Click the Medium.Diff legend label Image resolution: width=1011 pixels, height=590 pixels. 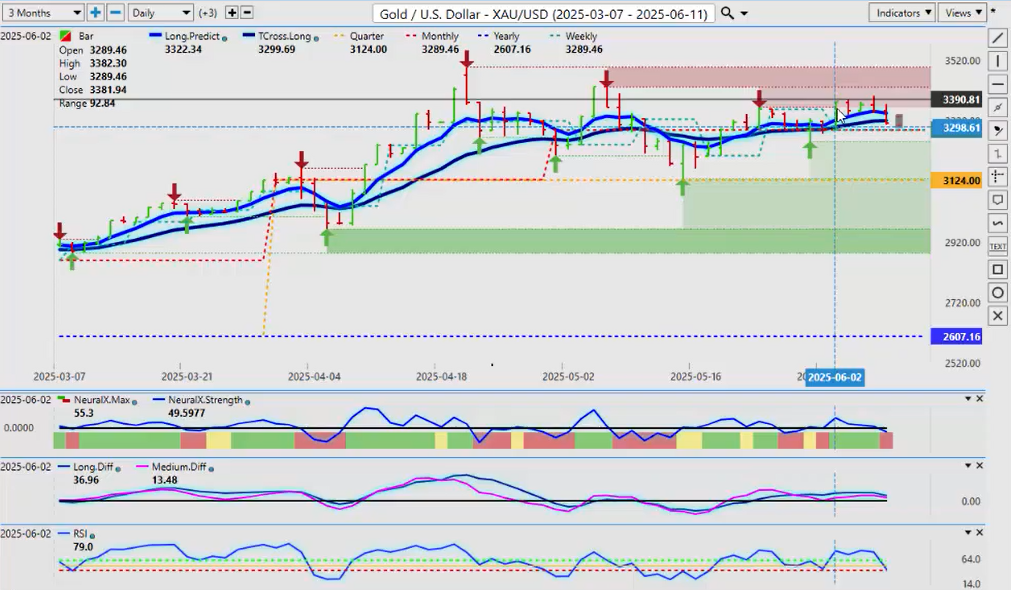pos(179,467)
